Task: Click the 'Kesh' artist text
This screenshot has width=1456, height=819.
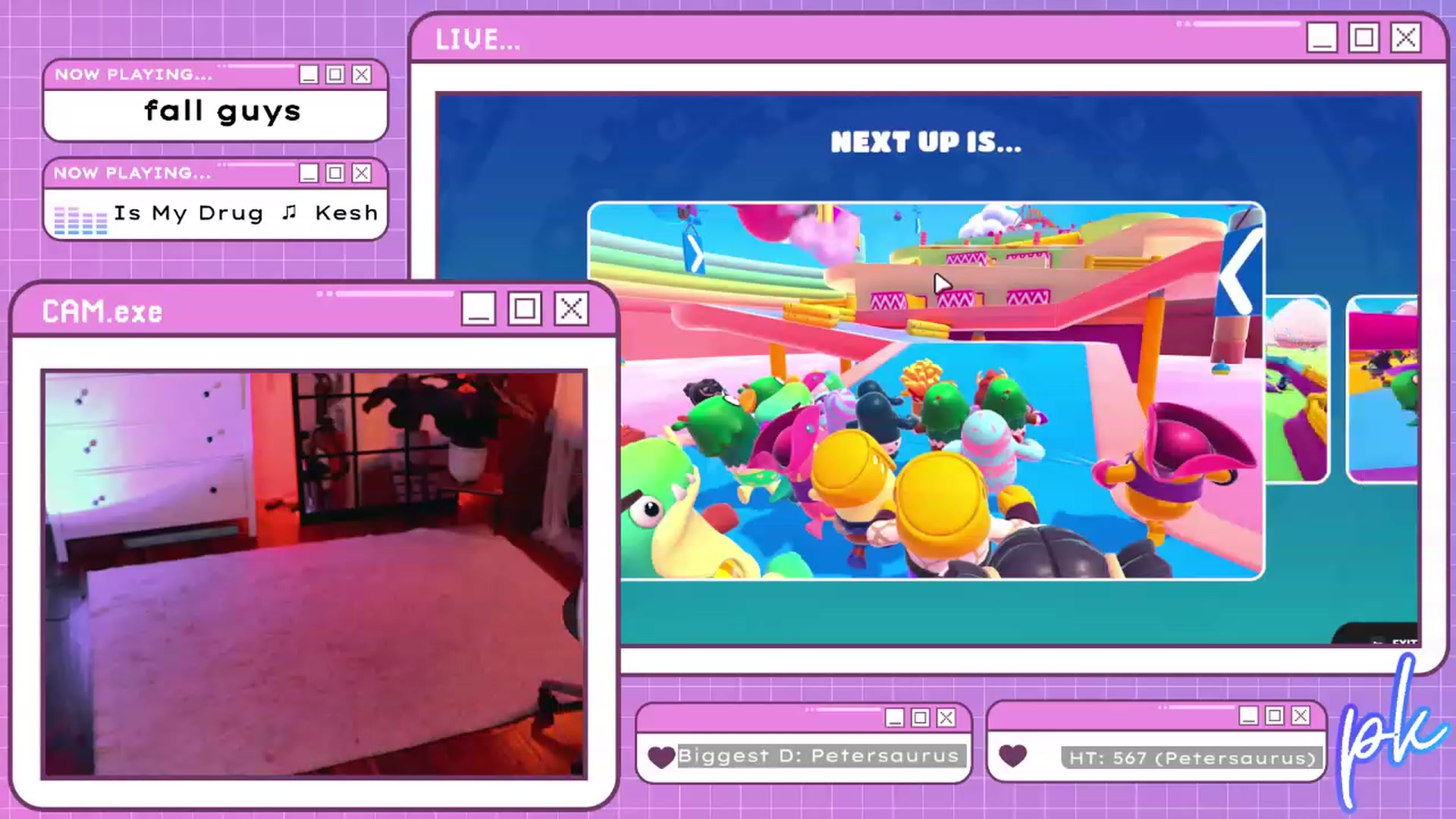Action: tap(347, 212)
